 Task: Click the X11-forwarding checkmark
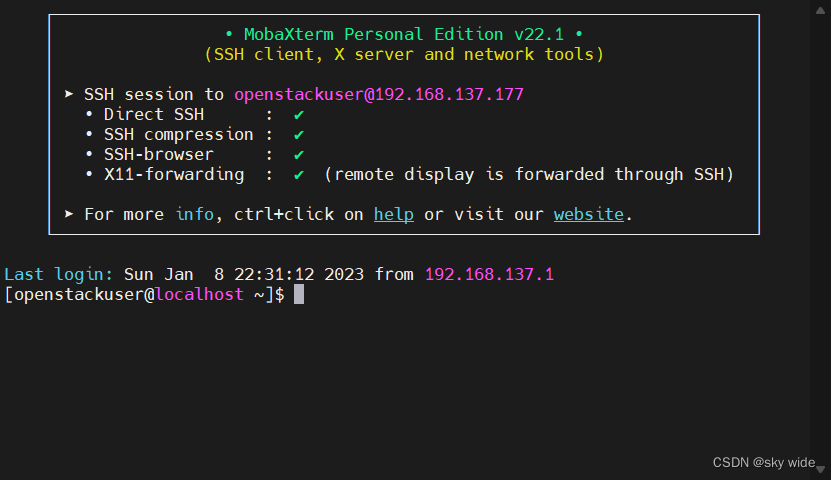tap(299, 175)
